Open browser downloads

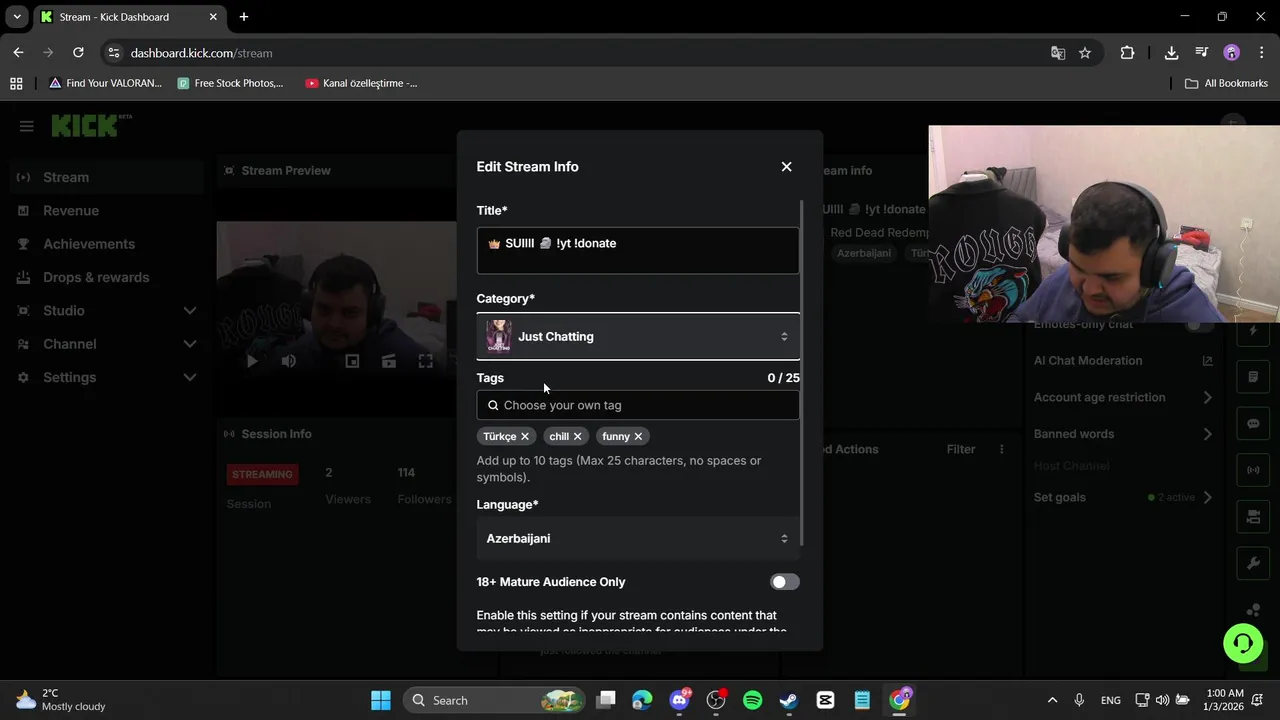point(1171,53)
